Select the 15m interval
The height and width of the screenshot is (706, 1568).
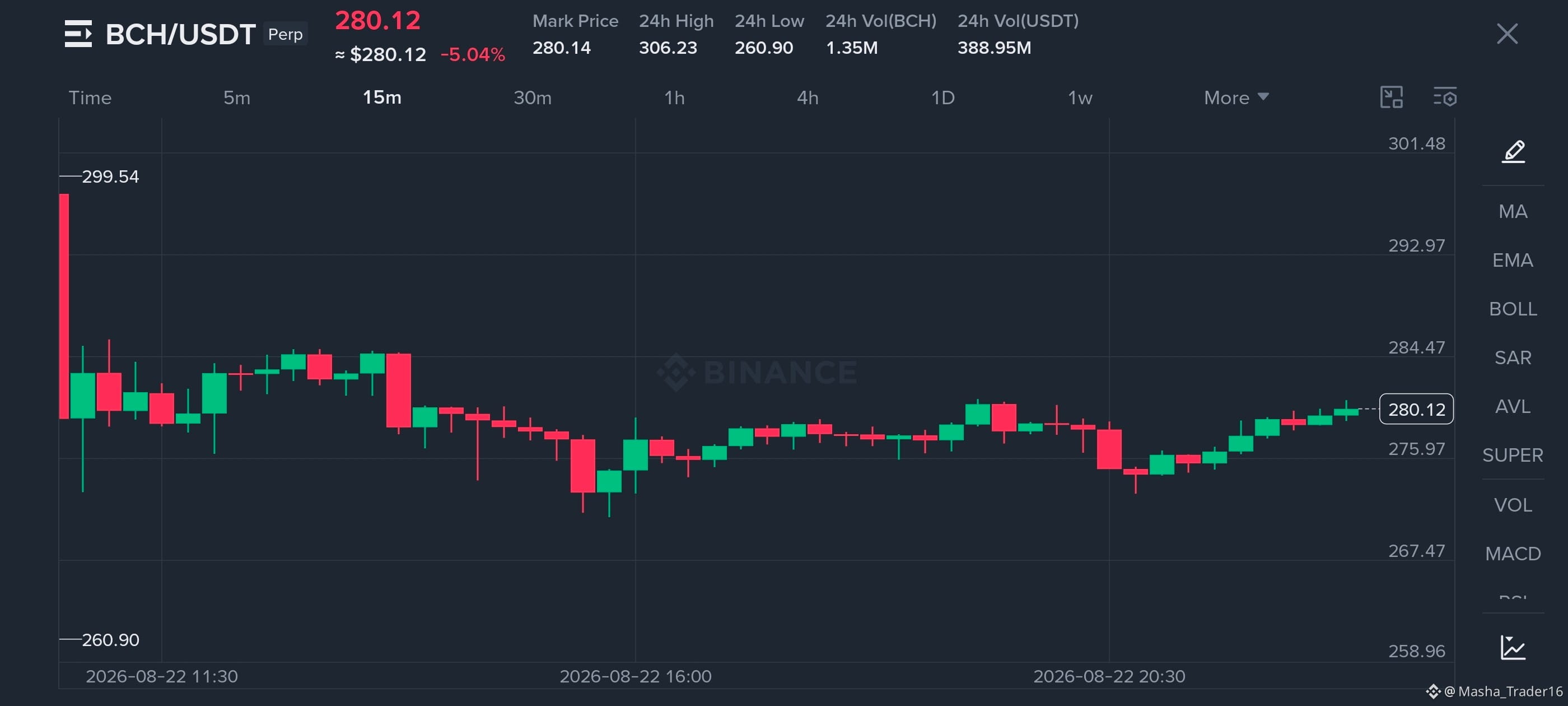pos(382,97)
